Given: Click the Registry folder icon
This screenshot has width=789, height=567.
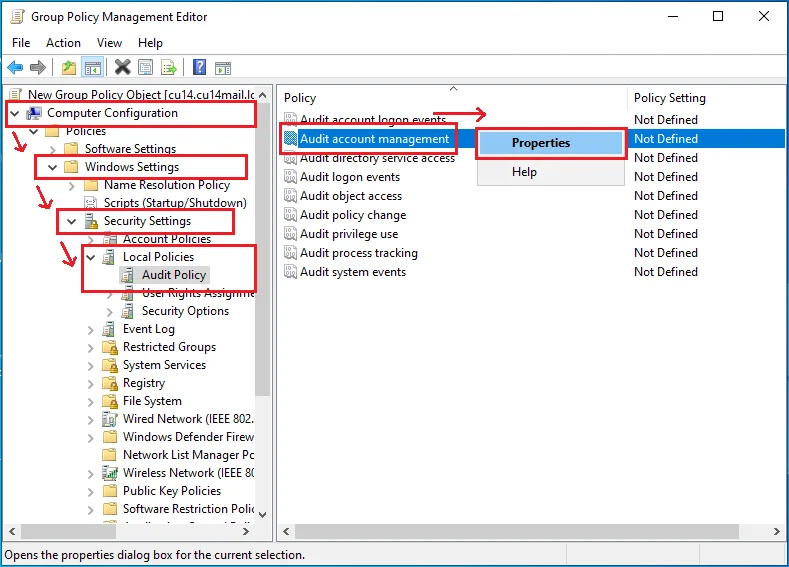Looking at the screenshot, I should click(x=110, y=383).
